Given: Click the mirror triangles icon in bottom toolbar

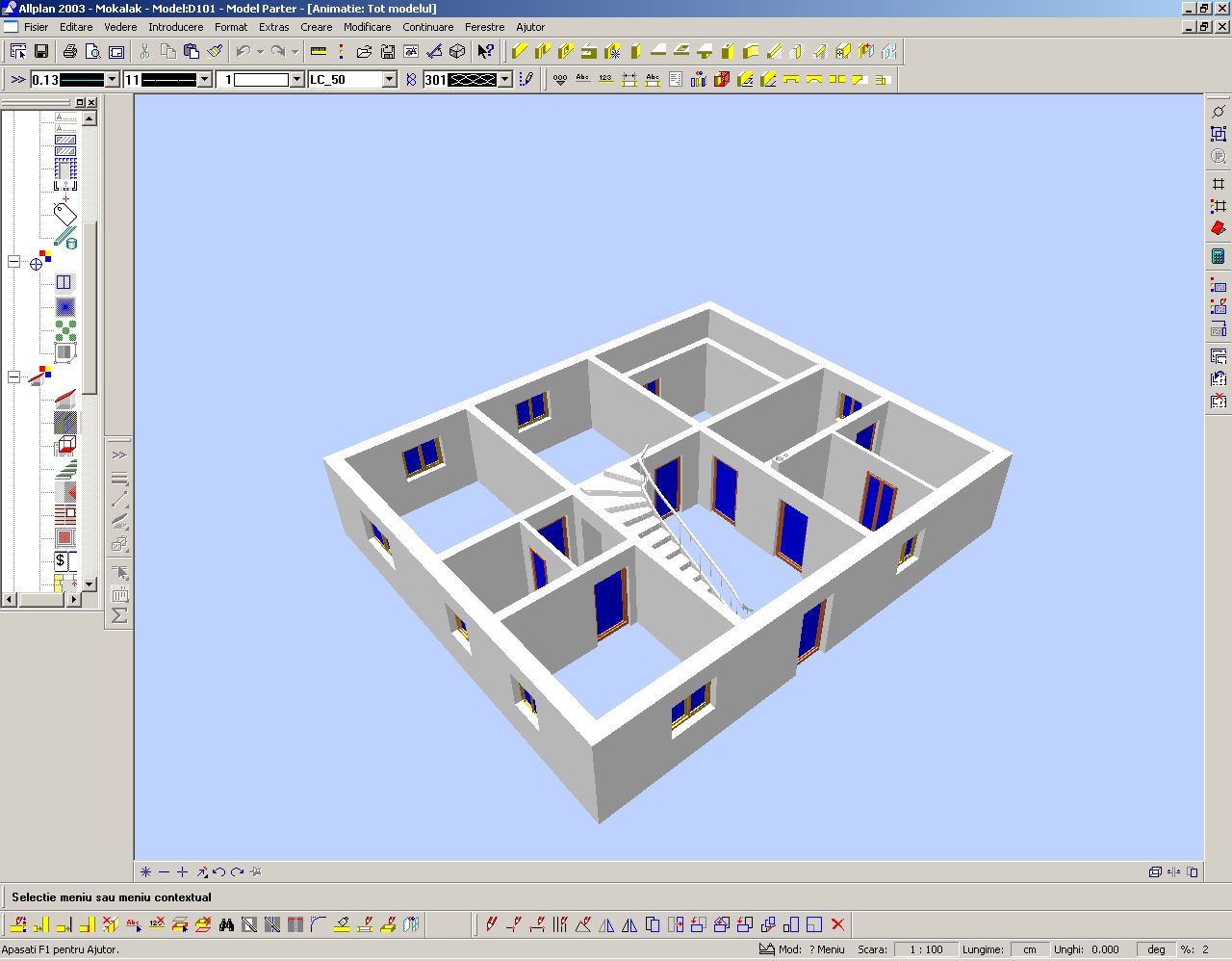Looking at the screenshot, I should tap(606, 924).
